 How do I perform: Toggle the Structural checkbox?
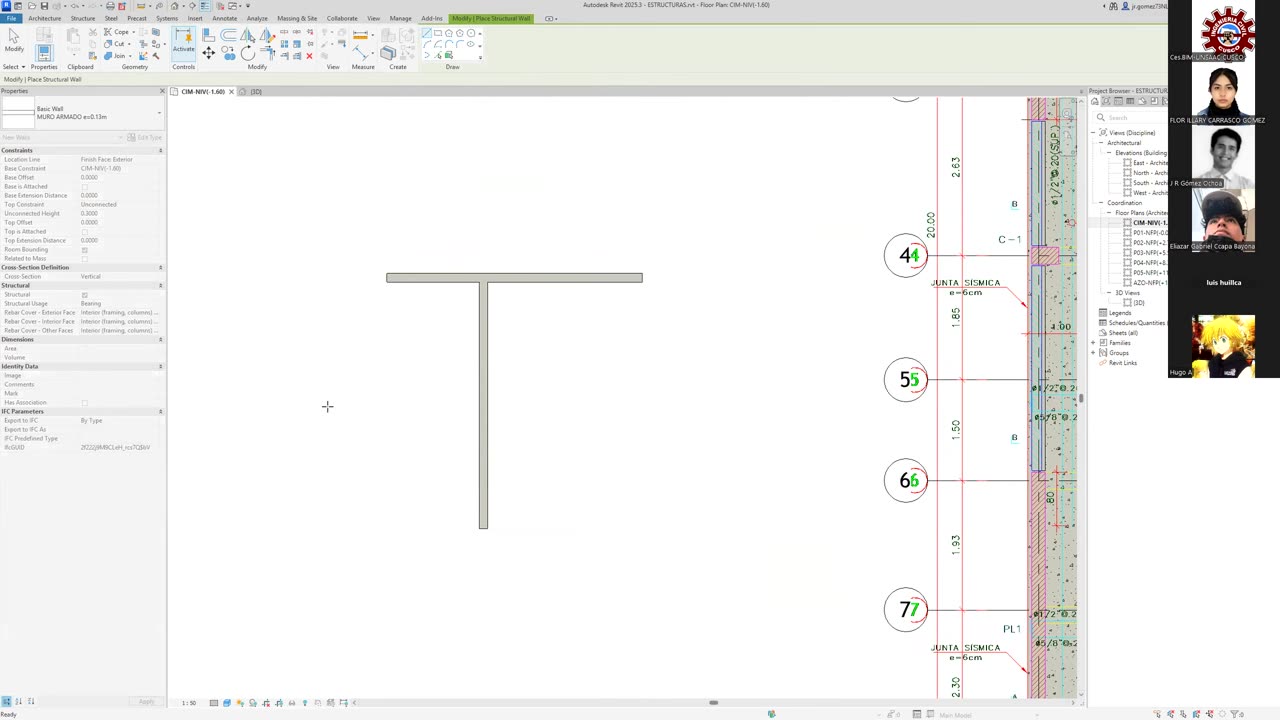84,295
